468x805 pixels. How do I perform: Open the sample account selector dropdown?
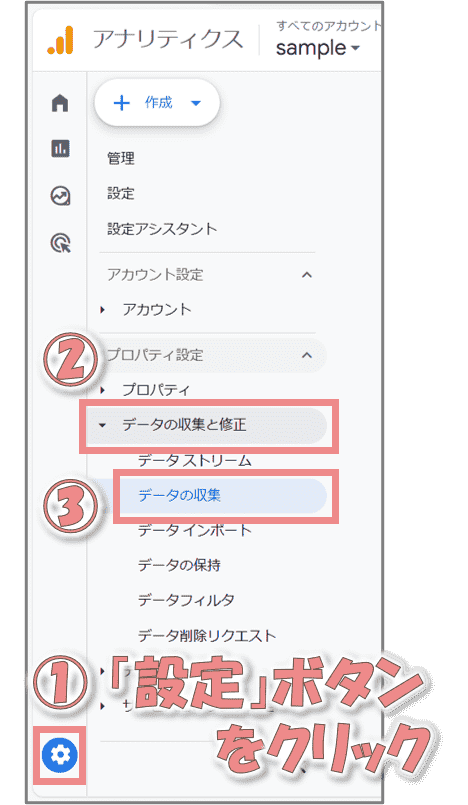(318, 48)
